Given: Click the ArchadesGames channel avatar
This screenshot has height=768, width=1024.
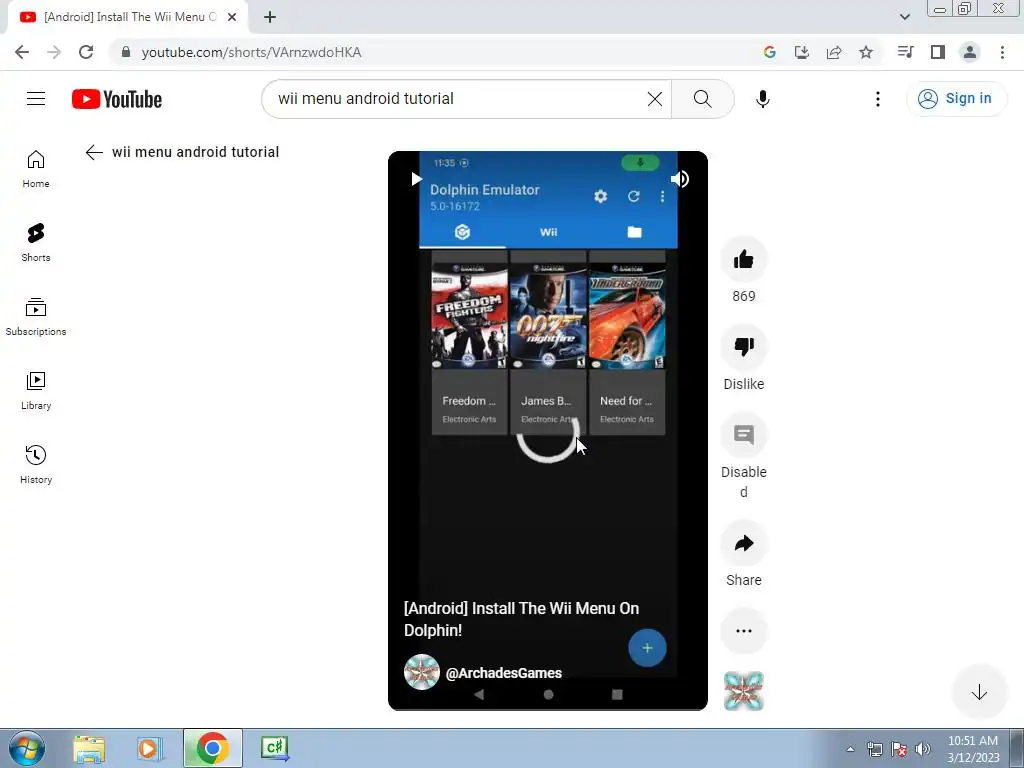Looking at the screenshot, I should click(x=422, y=672).
